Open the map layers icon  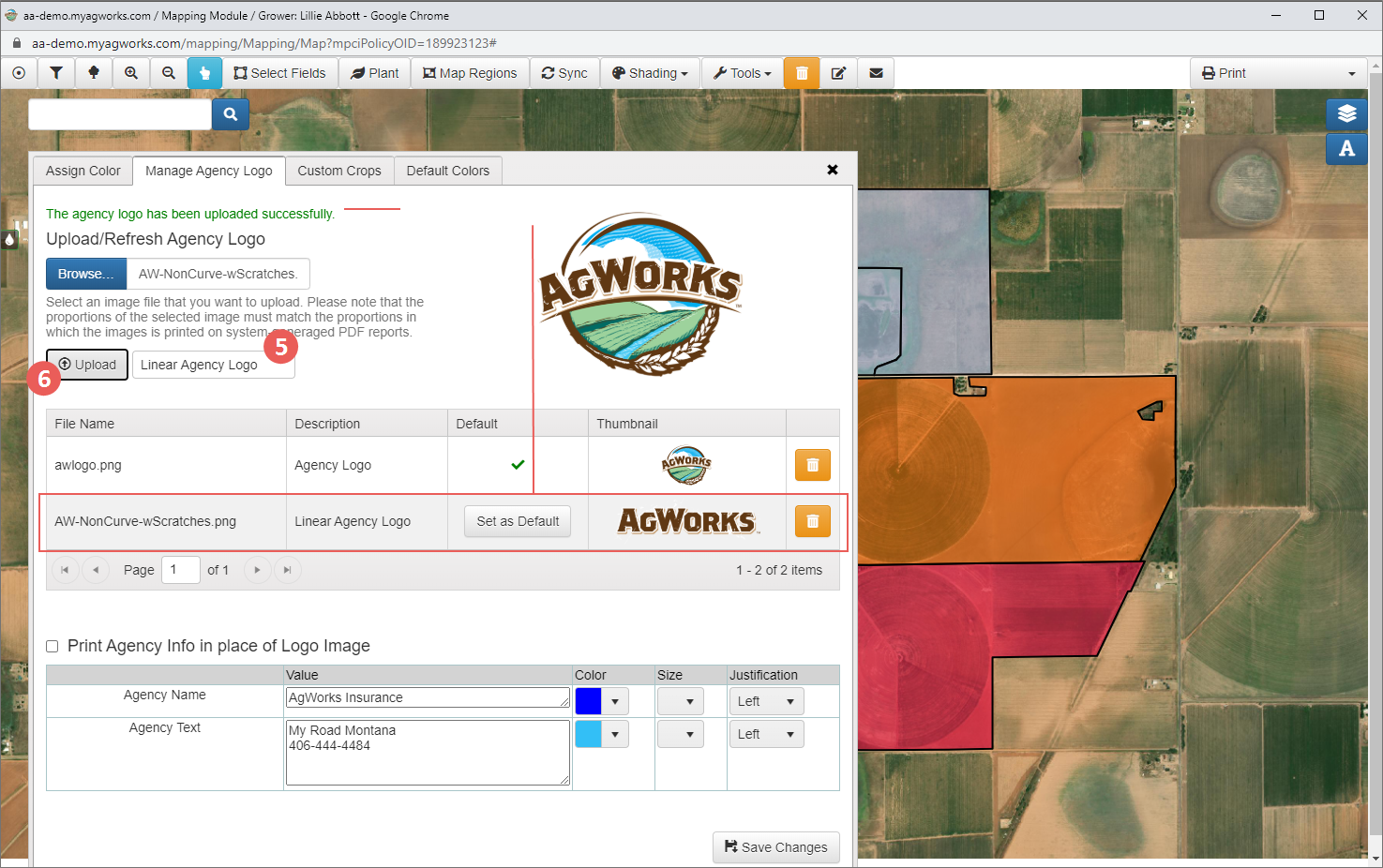[1346, 113]
